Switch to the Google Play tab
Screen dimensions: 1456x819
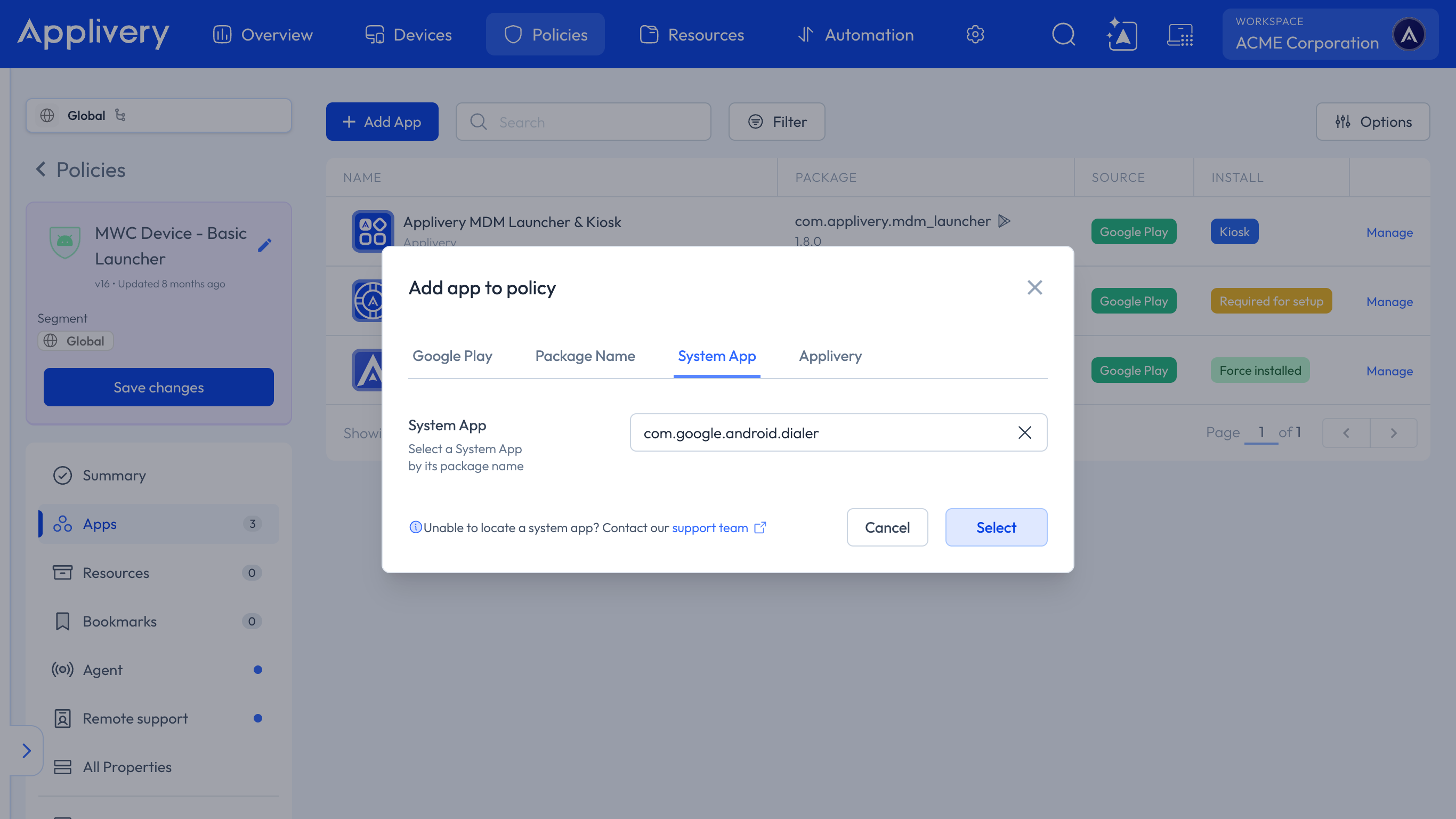(452, 356)
